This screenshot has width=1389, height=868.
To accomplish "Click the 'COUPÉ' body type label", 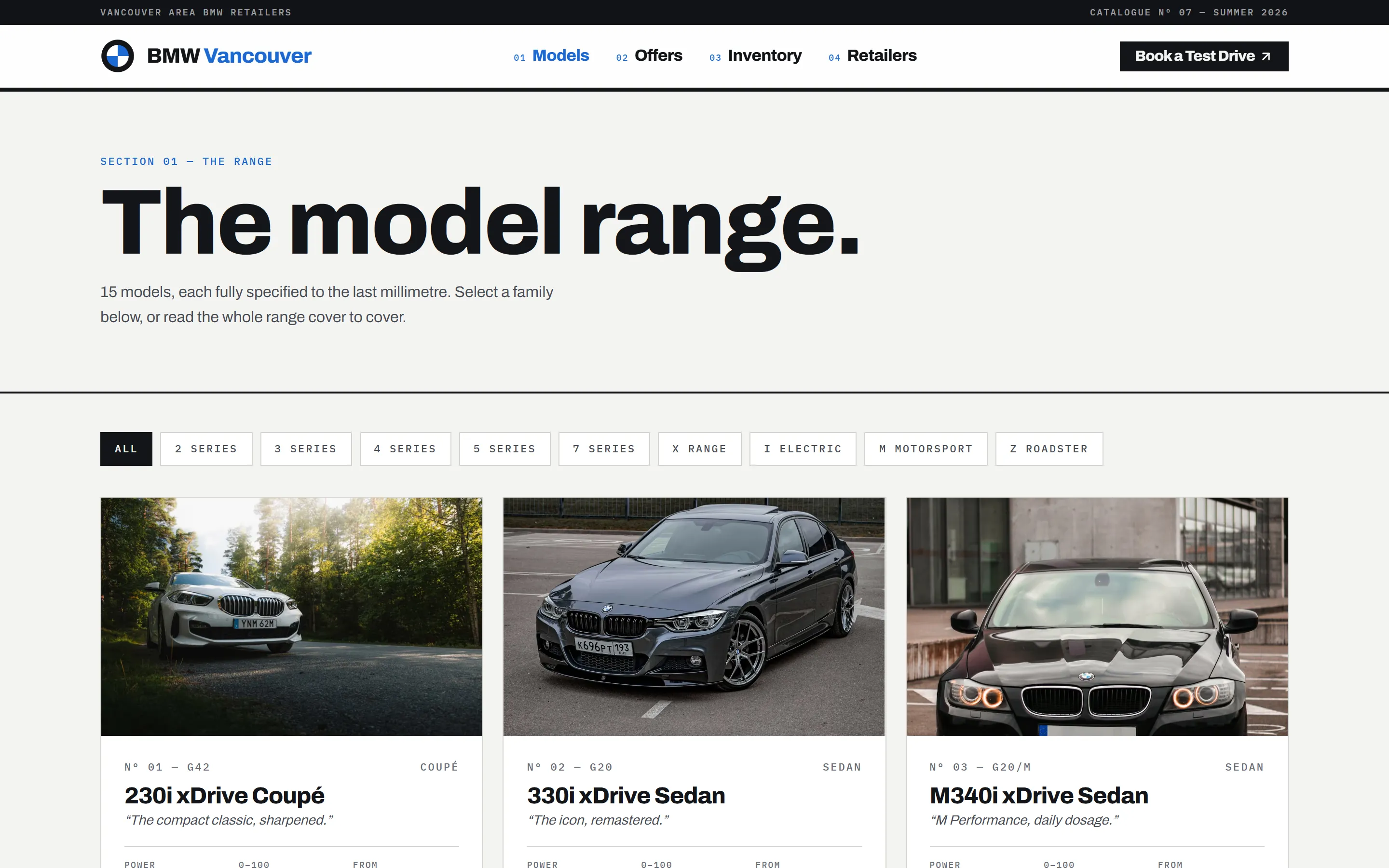I will [x=439, y=767].
